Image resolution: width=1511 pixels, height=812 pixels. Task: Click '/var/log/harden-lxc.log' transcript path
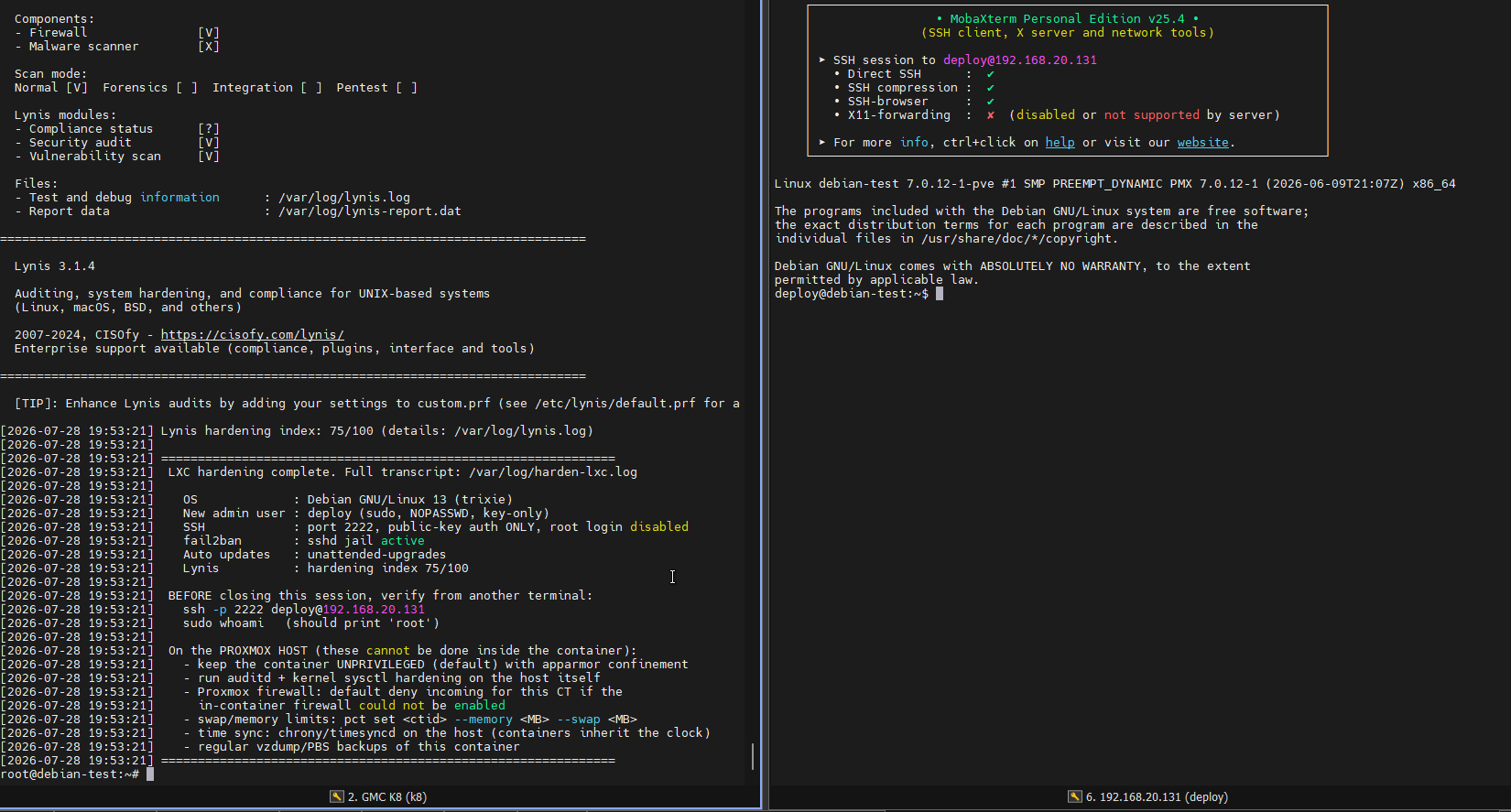553,471
